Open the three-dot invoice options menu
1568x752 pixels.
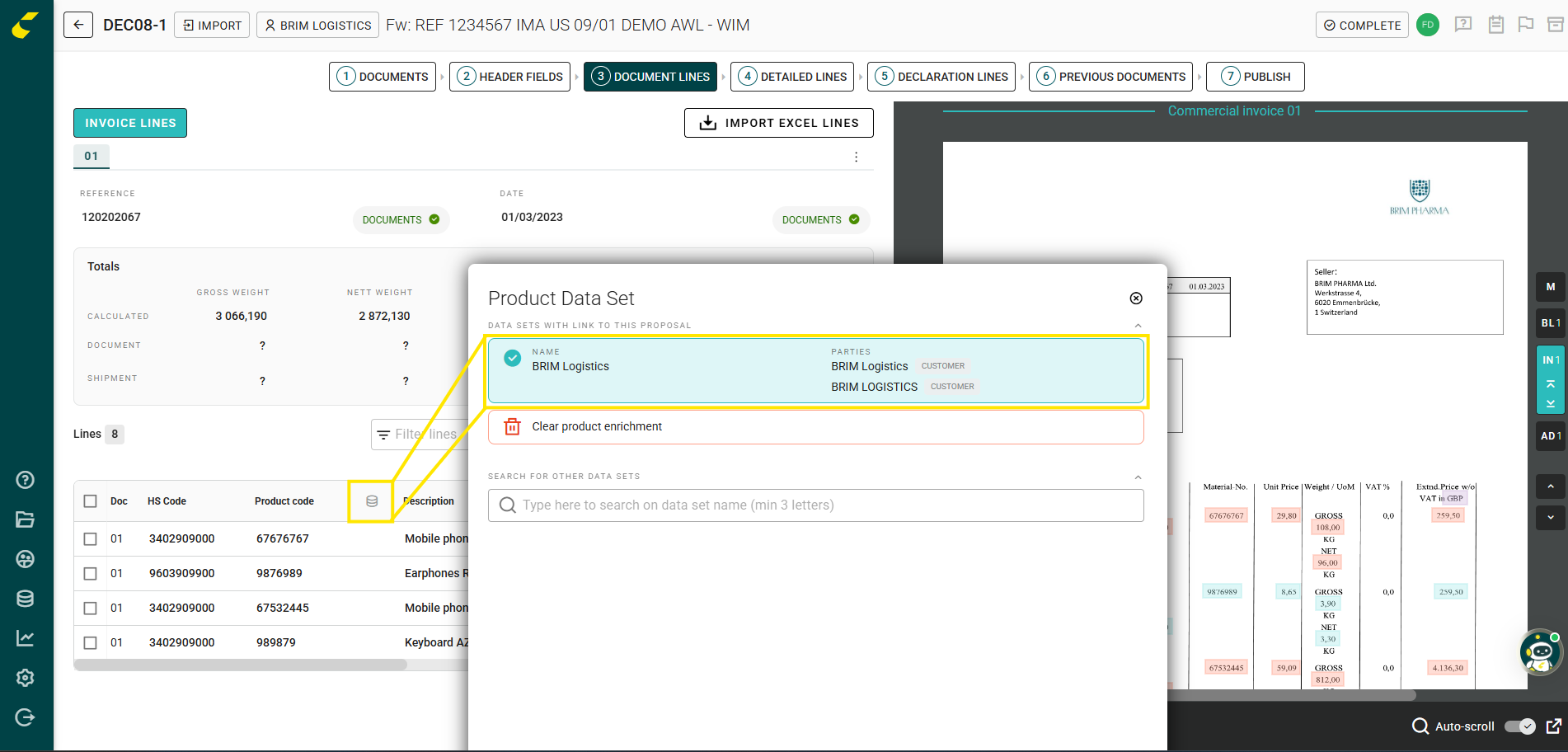tap(856, 157)
